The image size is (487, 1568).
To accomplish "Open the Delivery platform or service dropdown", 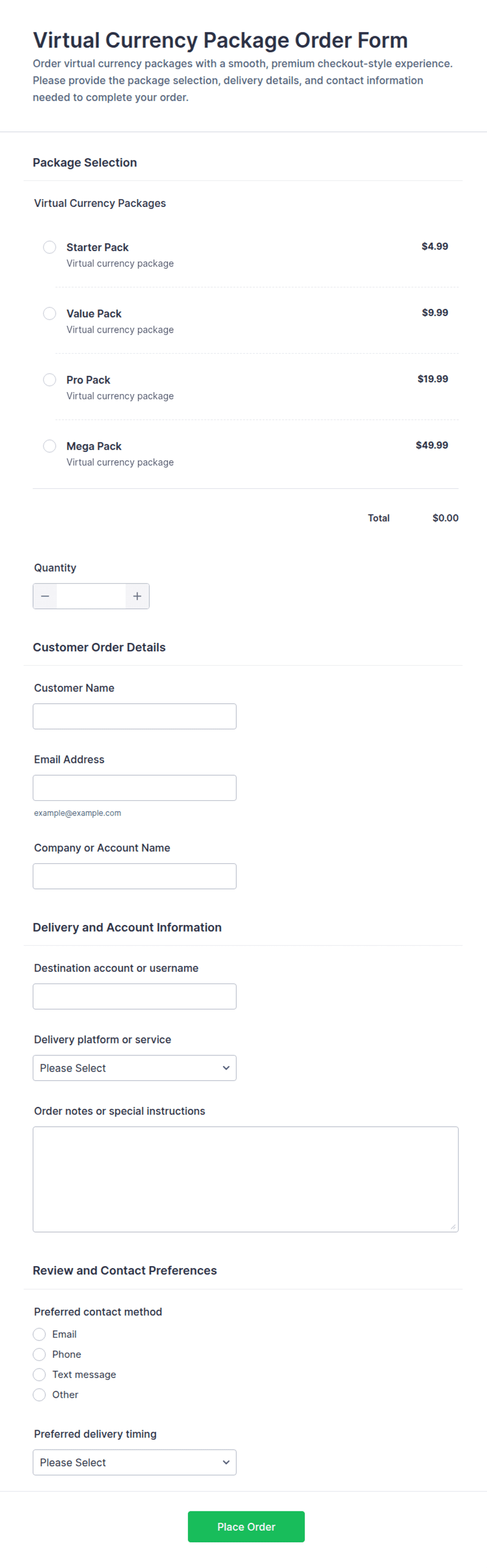I will point(135,1068).
